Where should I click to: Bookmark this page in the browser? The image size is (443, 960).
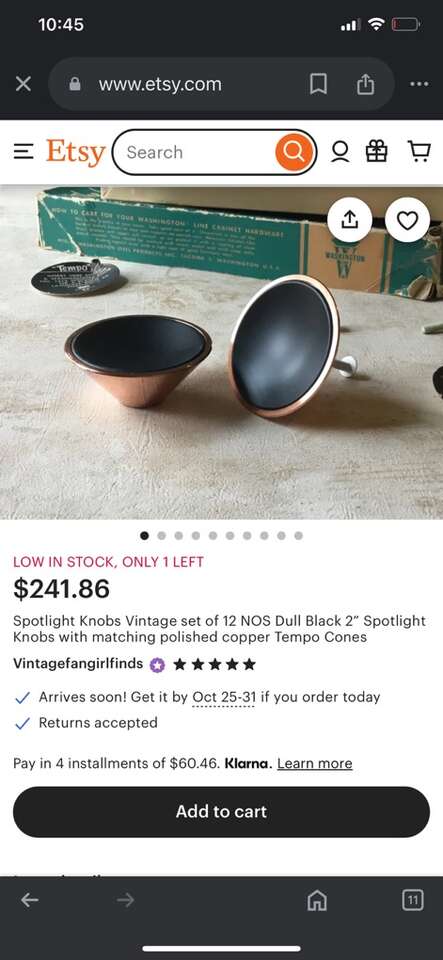pos(318,84)
